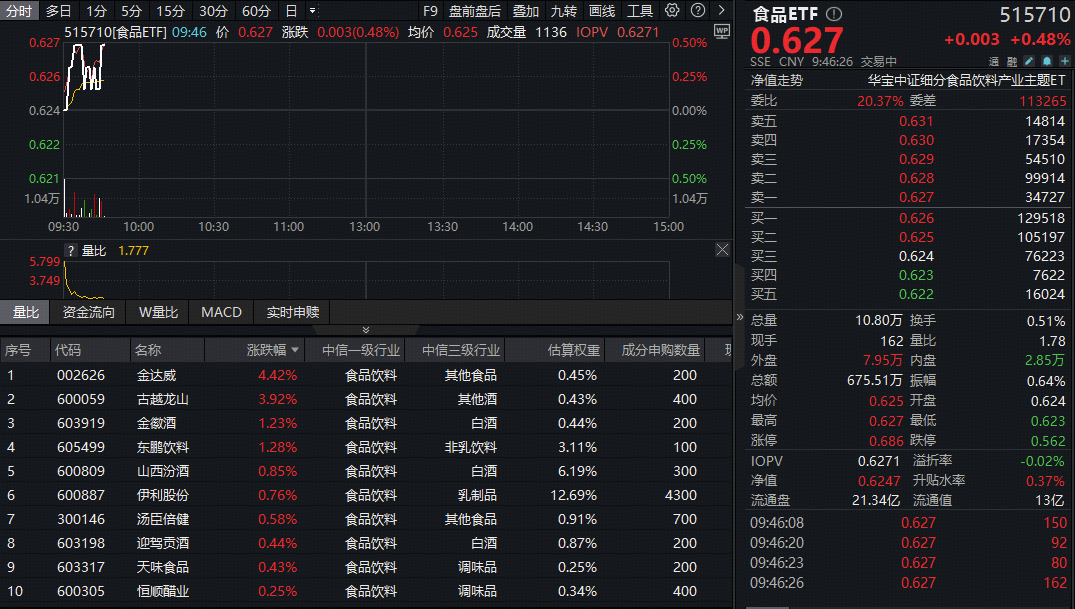Click the 通 marker in the quote panel

(x=994, y=62)
